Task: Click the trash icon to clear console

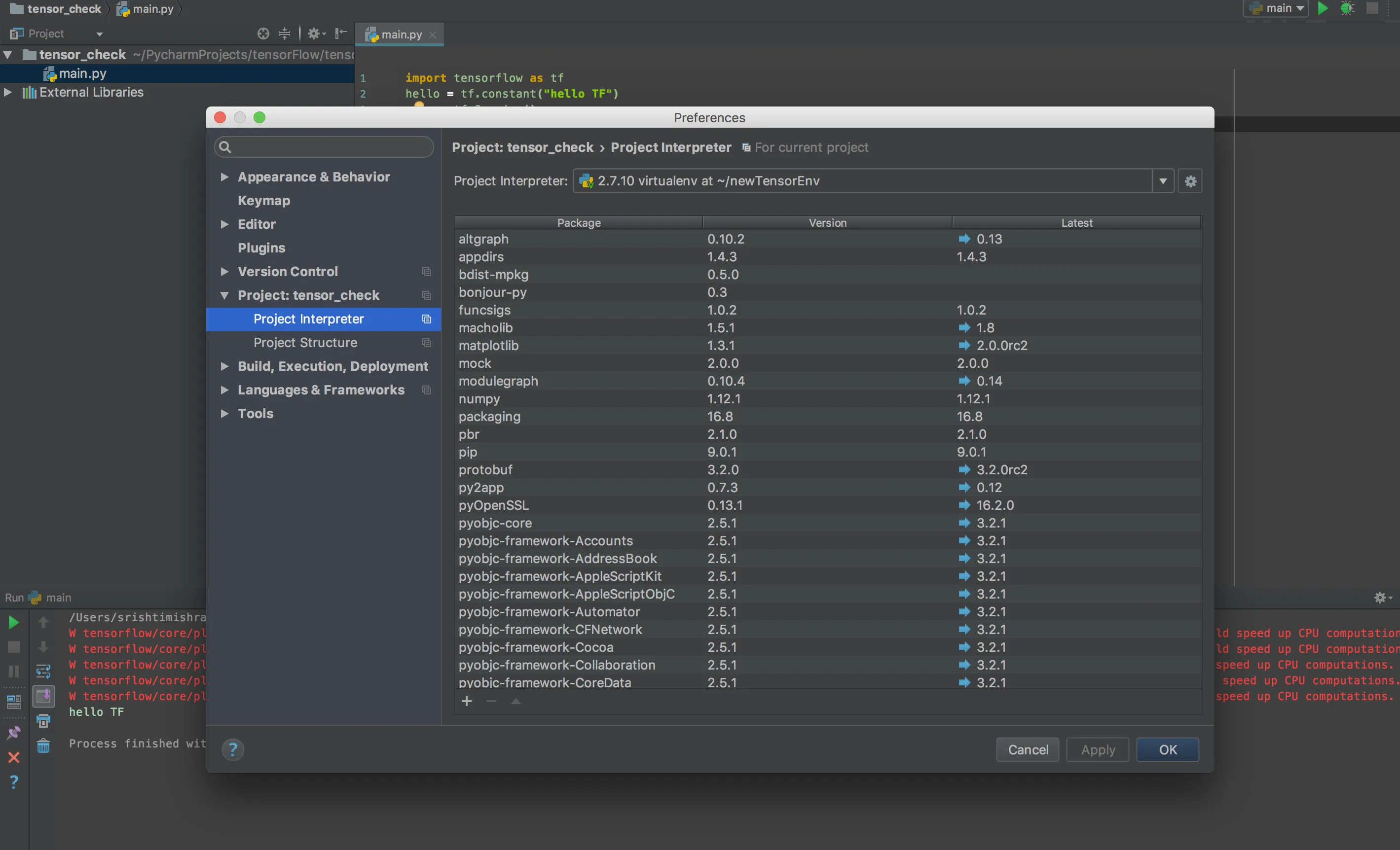Action: 44,745
